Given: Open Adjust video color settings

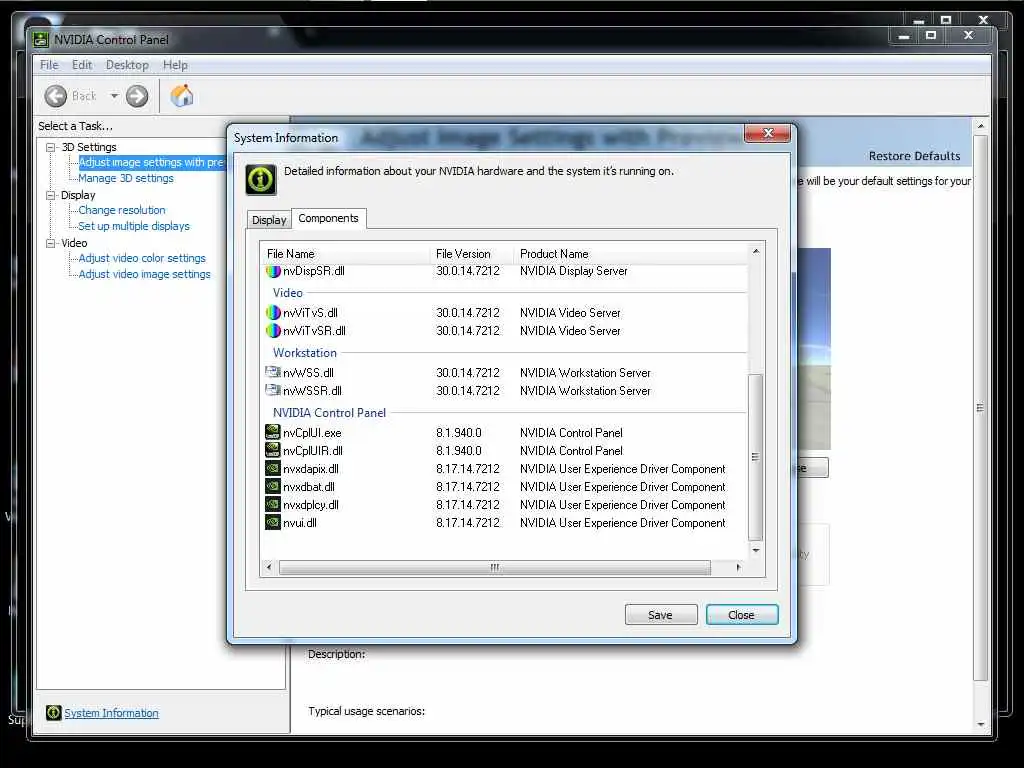Looking at the screenshot, I should [x=142, y=258].
